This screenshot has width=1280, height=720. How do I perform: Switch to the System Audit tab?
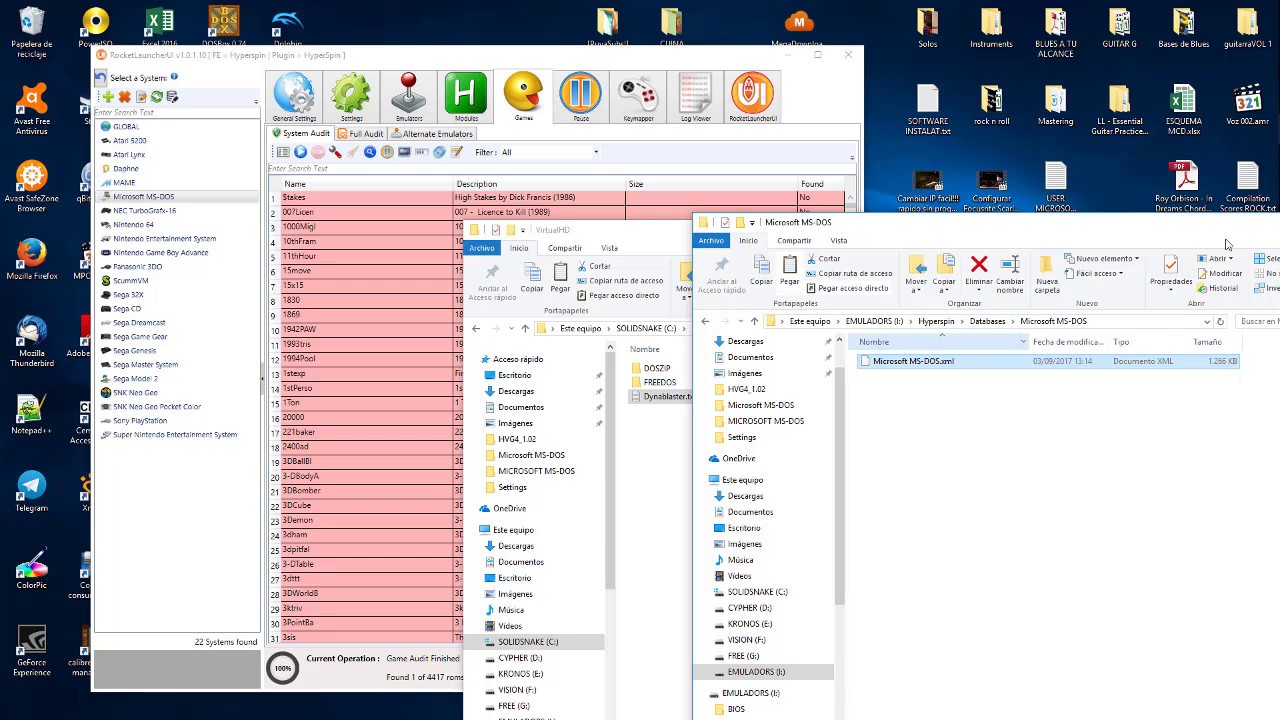pyautogui.click(x=301, y=133)
